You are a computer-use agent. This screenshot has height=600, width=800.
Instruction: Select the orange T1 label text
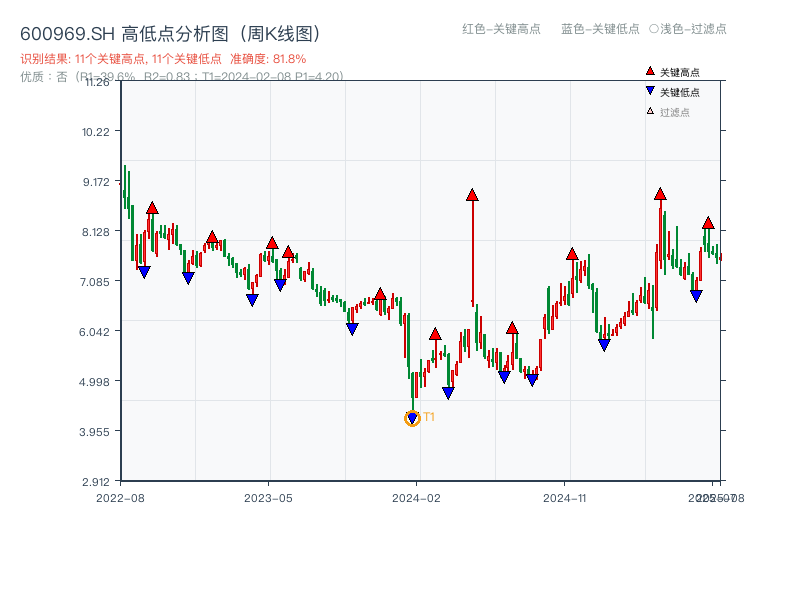tap(429, 417)
